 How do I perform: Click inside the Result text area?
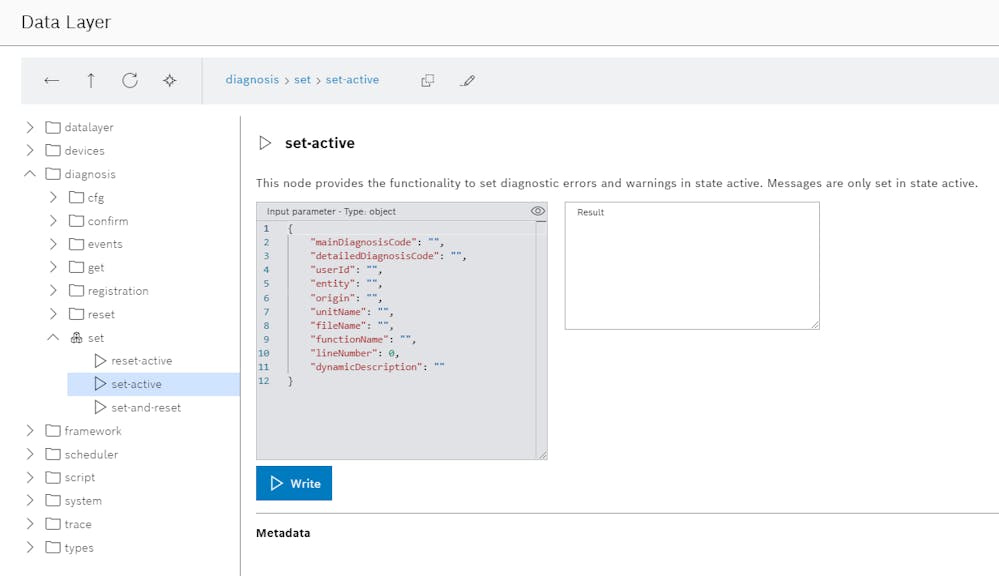[692, 266]
